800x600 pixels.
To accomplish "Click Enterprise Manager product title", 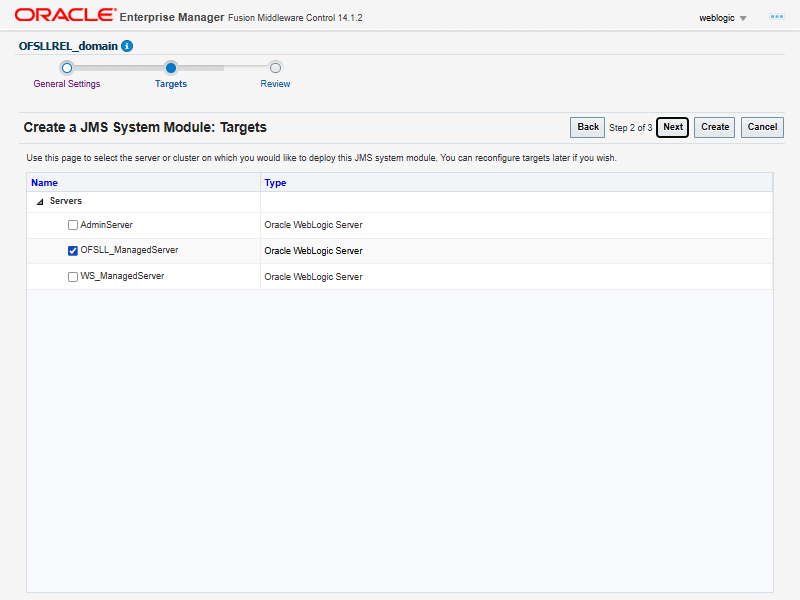I will coord(172,17).
